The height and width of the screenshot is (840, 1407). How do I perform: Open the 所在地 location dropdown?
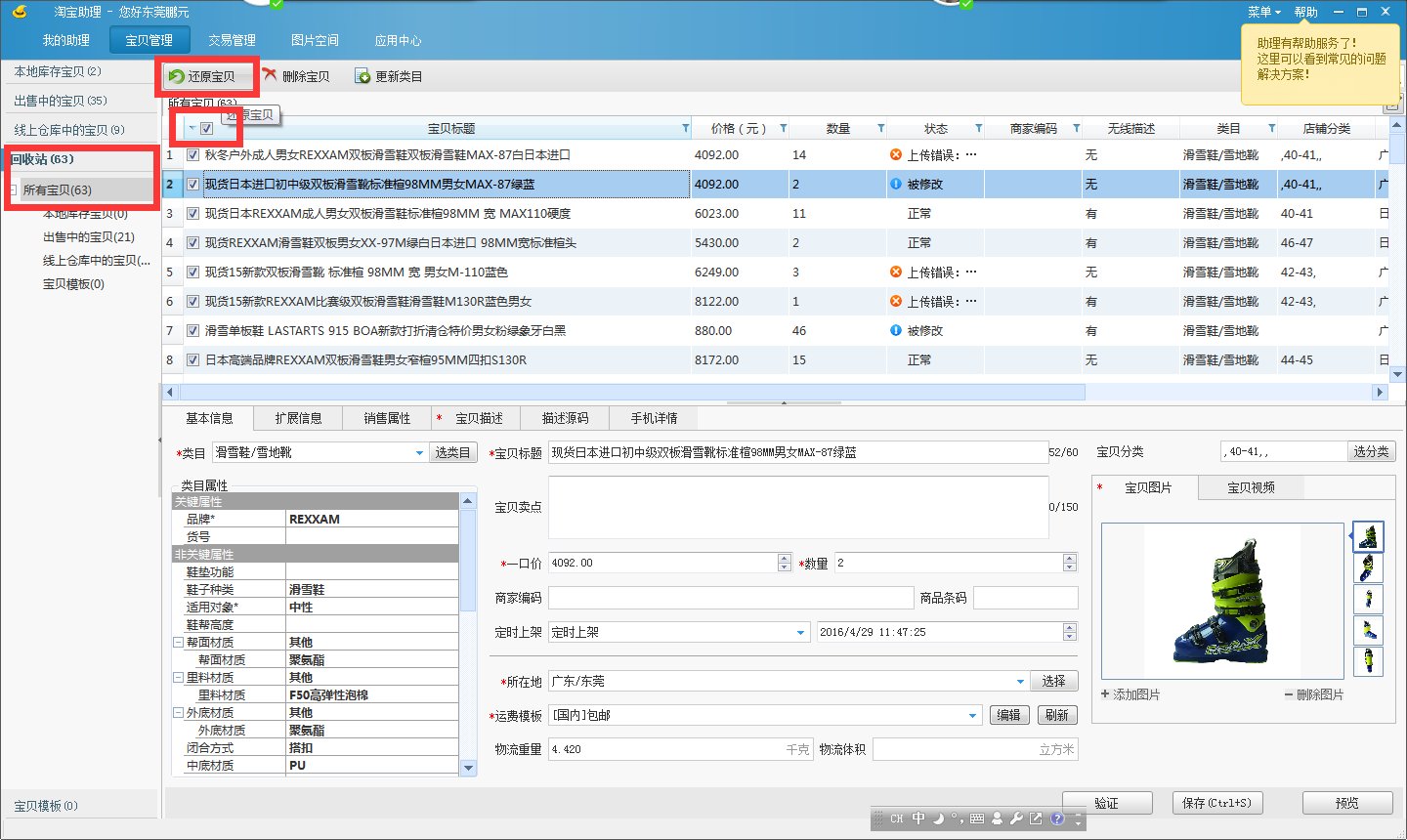(x=1020, y=680)
